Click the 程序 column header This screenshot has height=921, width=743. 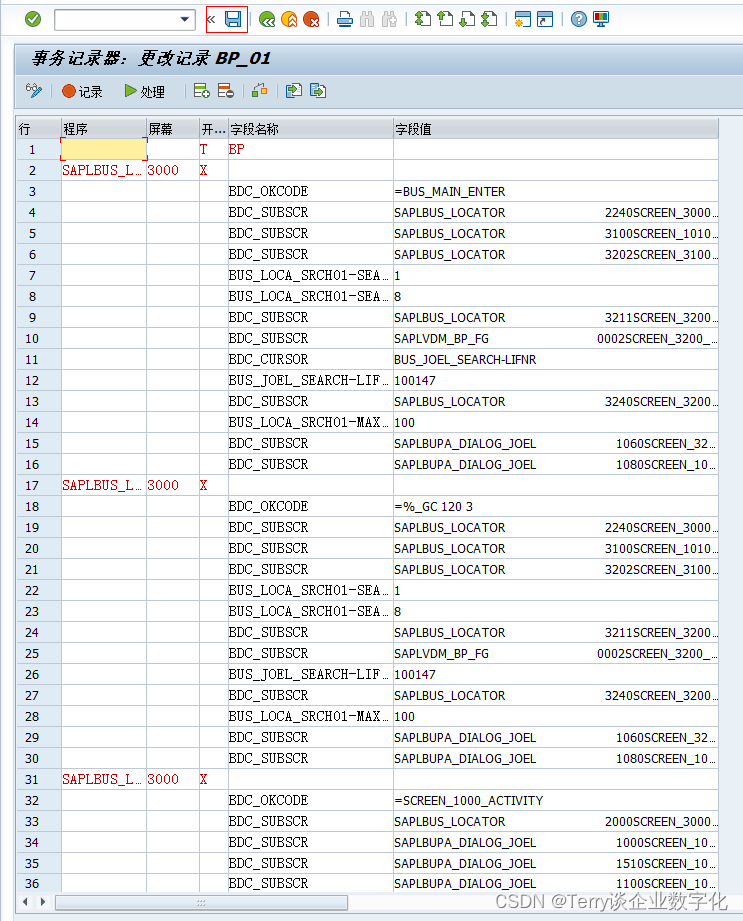click(104, 129)
